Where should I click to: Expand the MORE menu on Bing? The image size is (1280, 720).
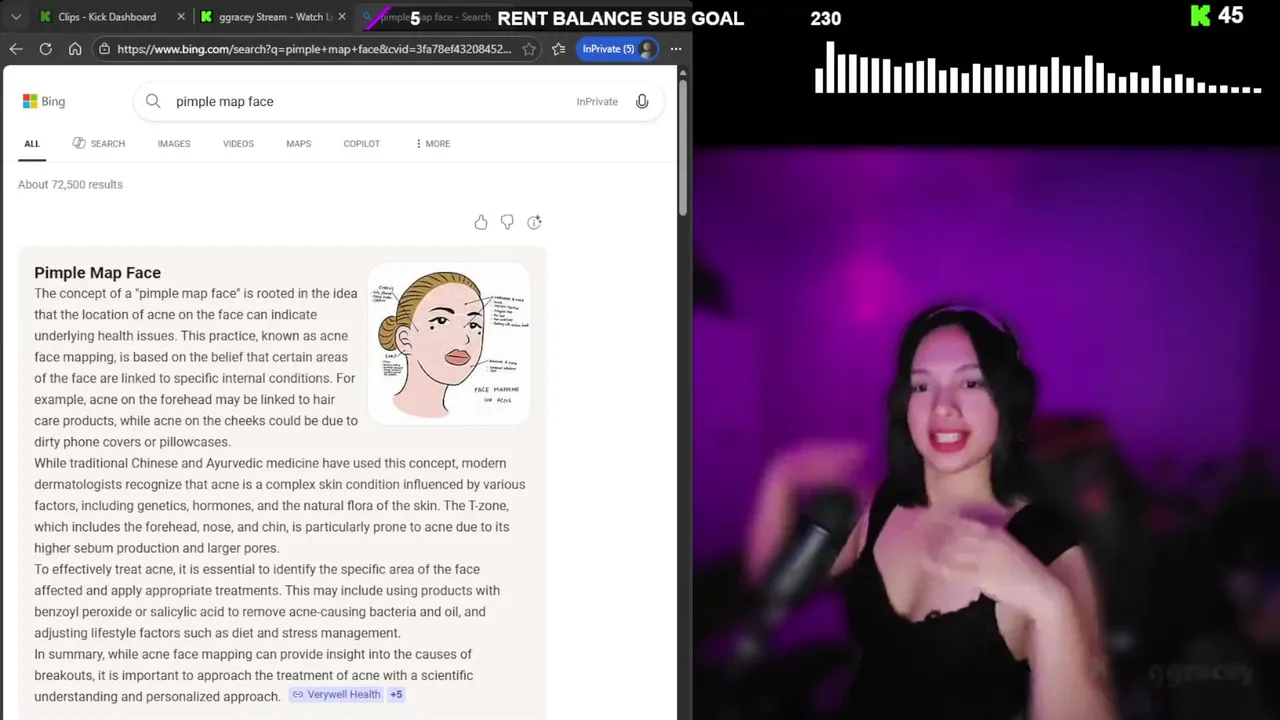click(432, 144)
